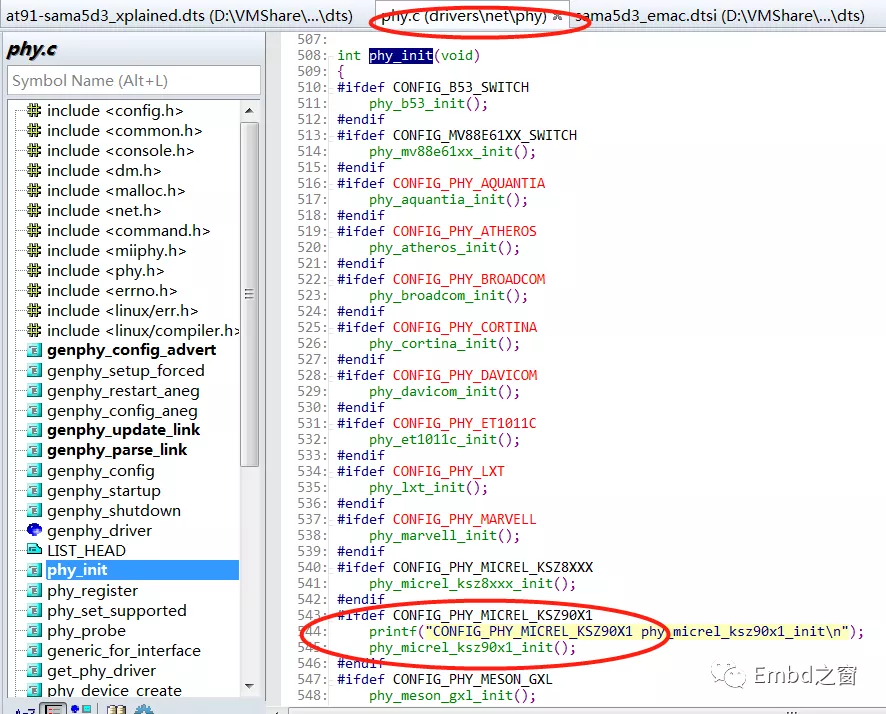Click the phy_meson_gxl_init() call
The height and width of the screenshot is (714, 886).
click(x=452, y=696)
